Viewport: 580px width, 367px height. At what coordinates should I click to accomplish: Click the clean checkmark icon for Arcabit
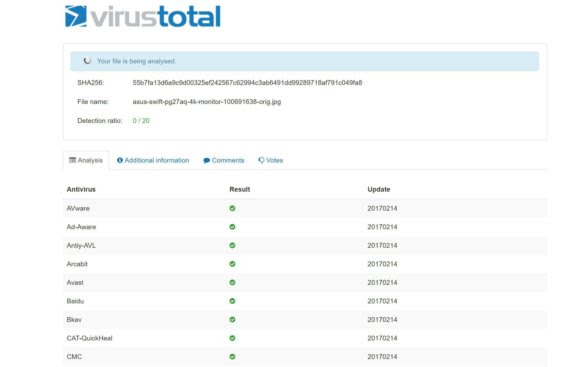[x=232, y=264]
